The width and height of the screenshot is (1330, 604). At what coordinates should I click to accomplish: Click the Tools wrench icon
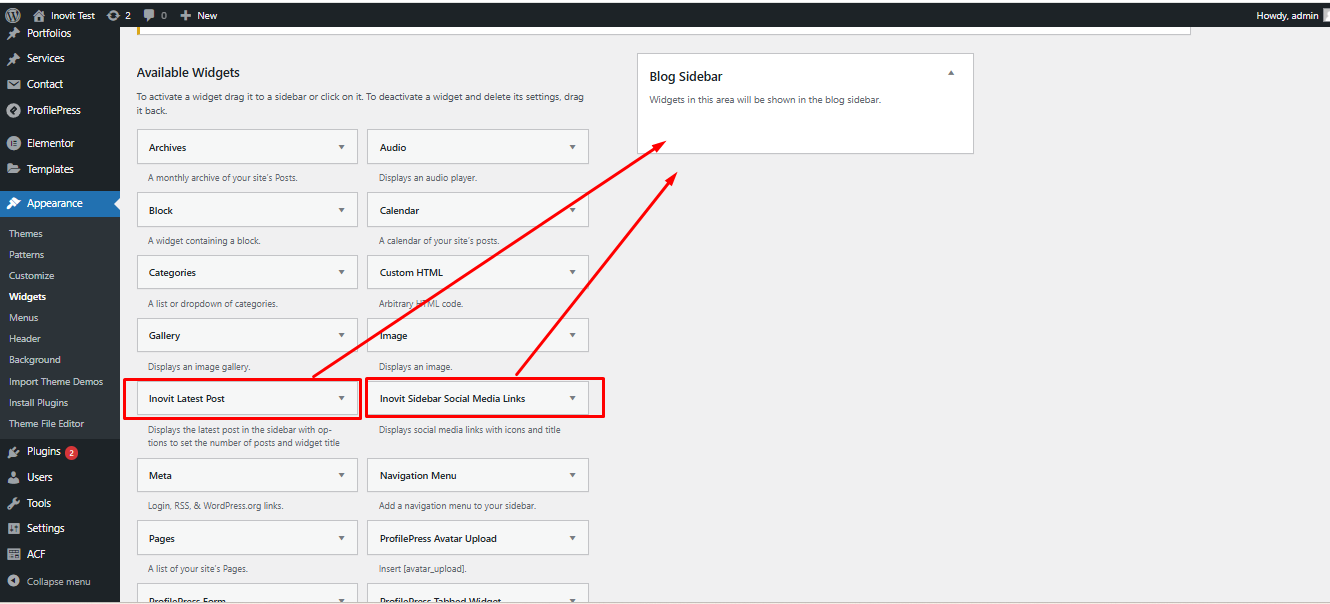click(14, 503)
